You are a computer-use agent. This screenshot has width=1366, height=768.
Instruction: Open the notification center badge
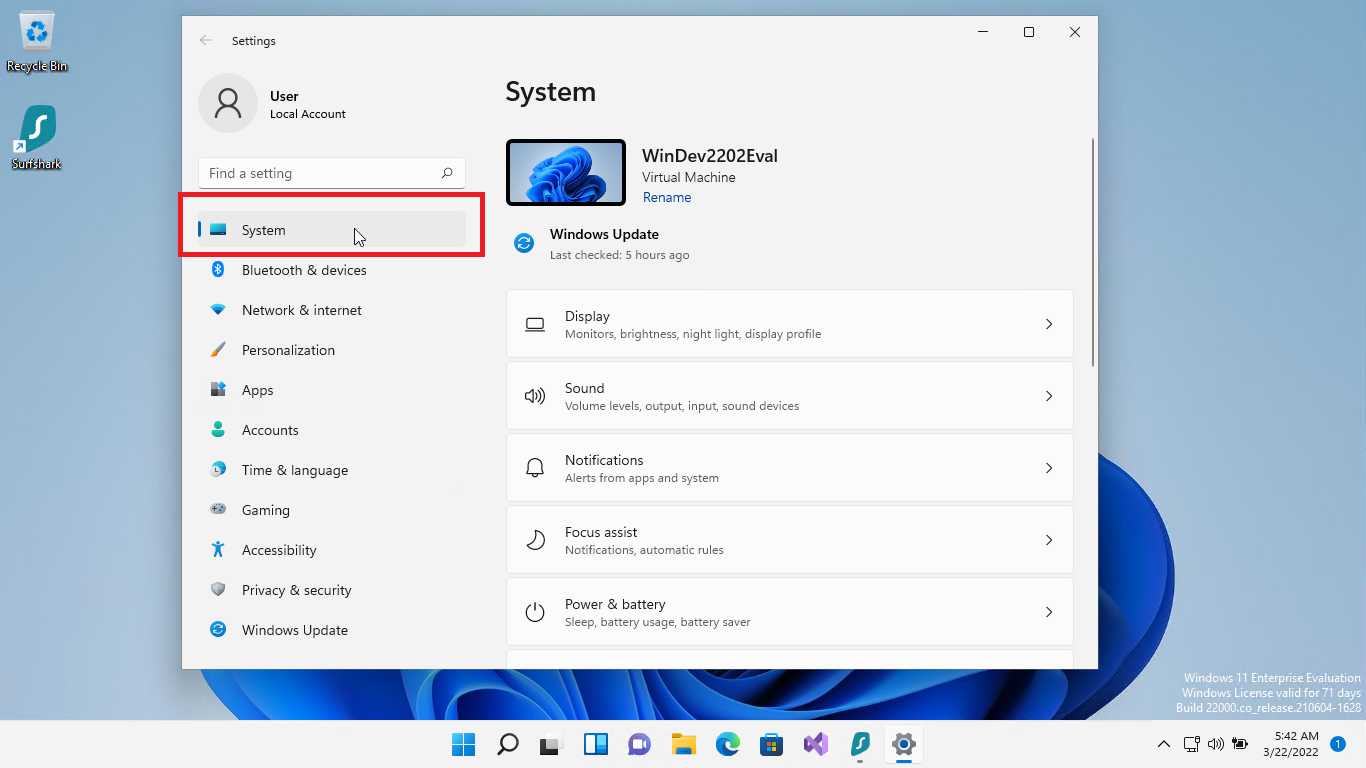pyautogui.click(x=1338, y=744)
